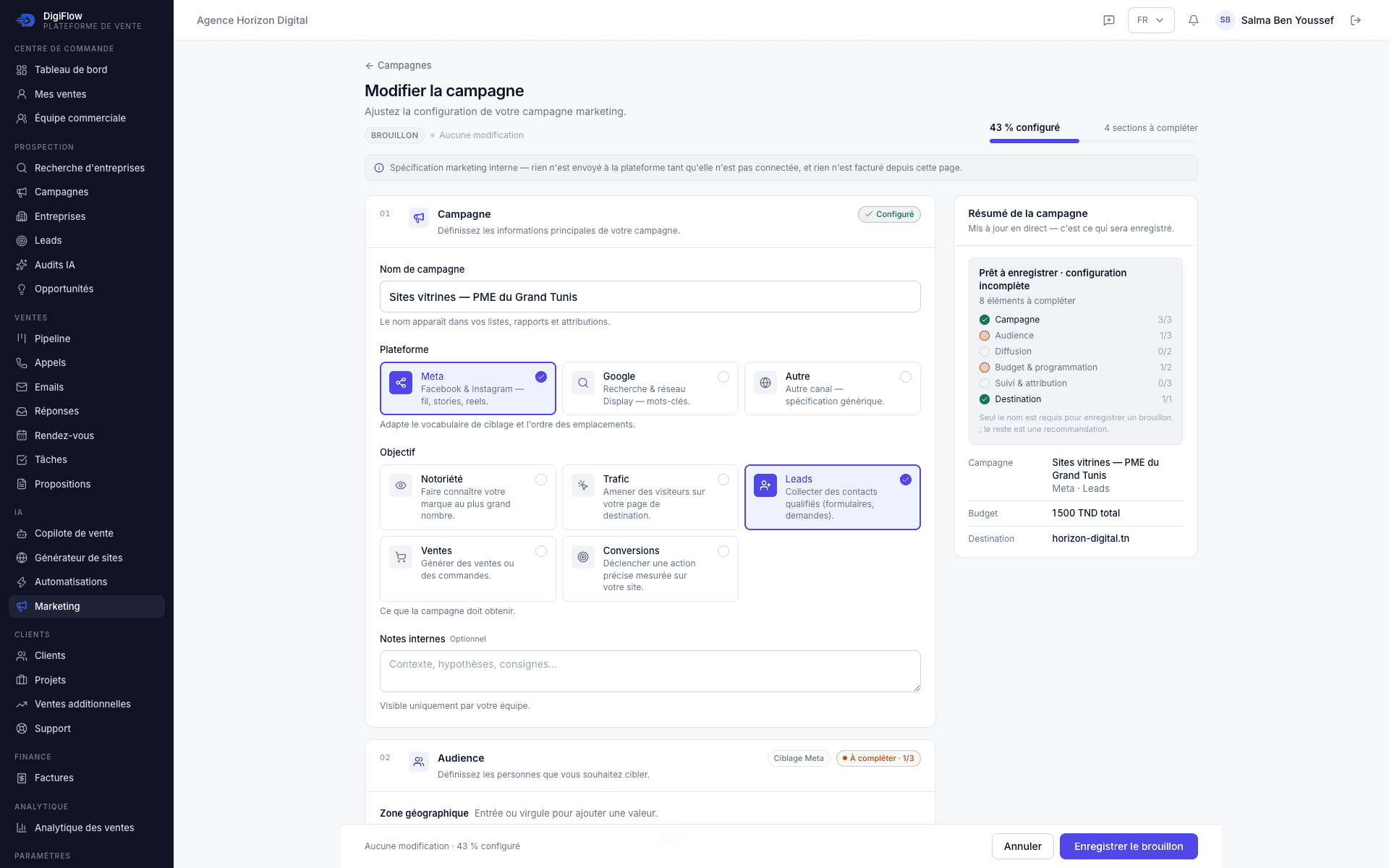
Task: Click Diffusion in the summary checklist
Action: click(x=1075, y=352)
